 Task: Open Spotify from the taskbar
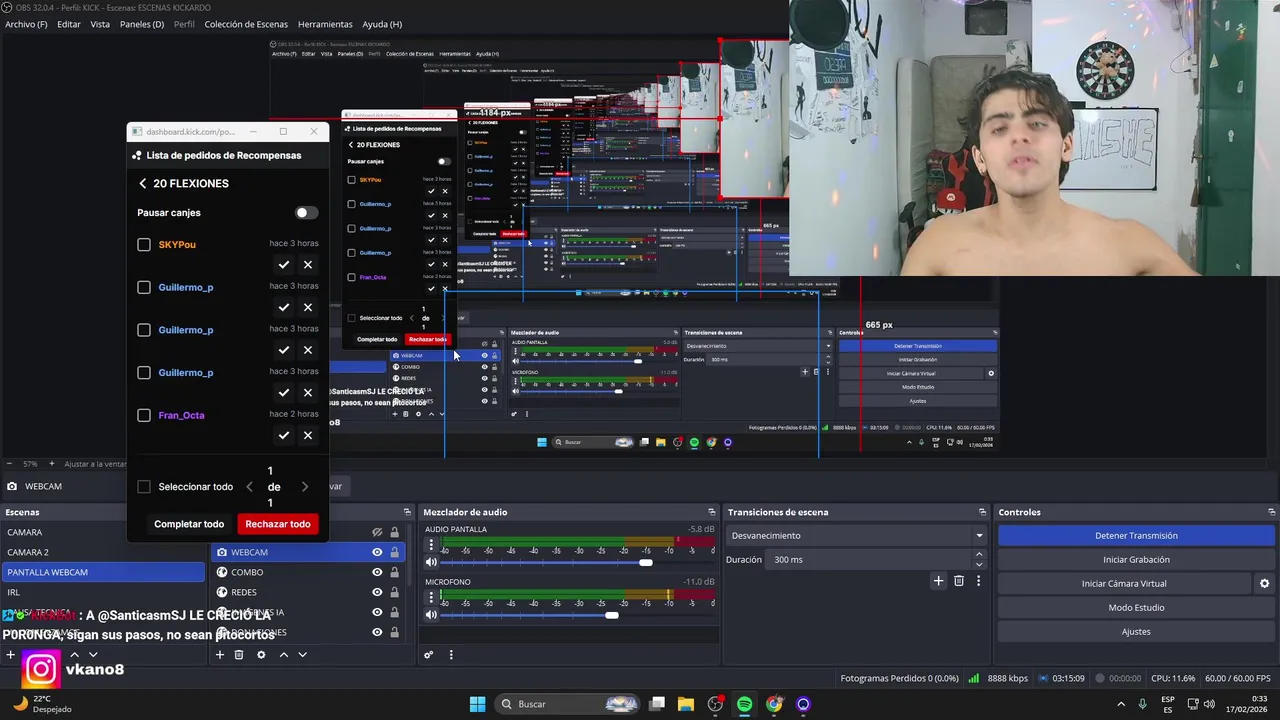tap(745, 704)
